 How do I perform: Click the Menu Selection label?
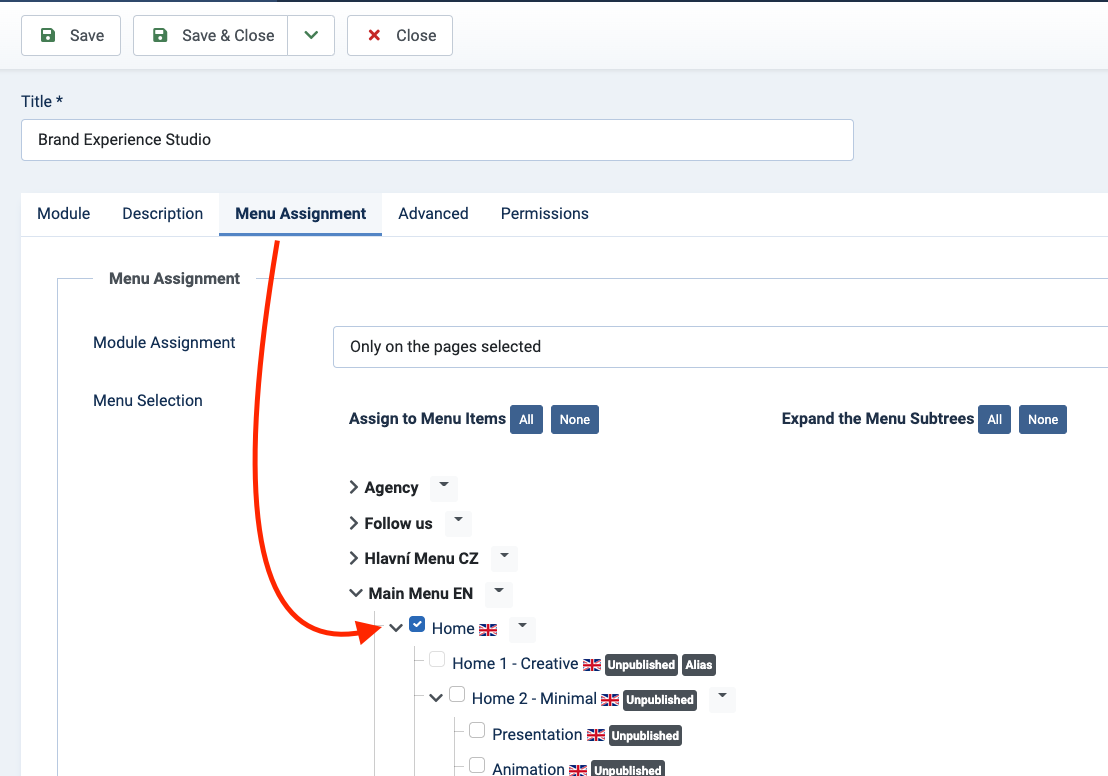coord(148,401)
